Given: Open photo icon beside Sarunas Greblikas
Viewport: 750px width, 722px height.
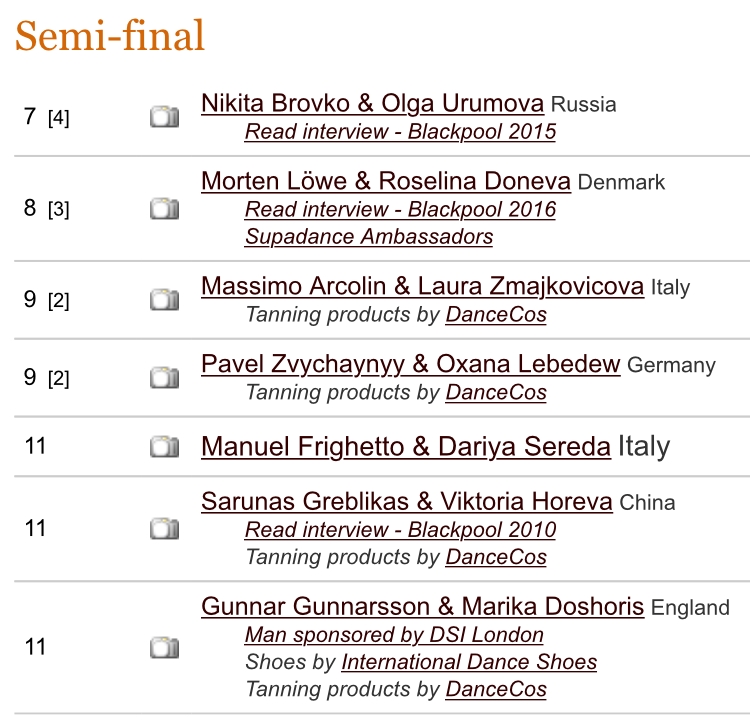Looking at the screenshot, I should pyautogui.click(x=165, y=529).
